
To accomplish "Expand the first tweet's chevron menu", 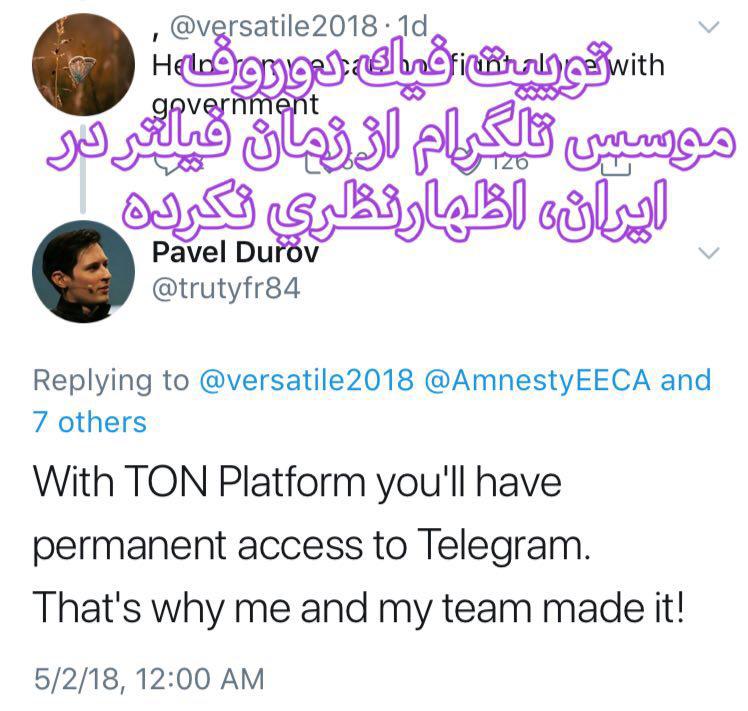I will pyautogui.click(x=708, y=29).
